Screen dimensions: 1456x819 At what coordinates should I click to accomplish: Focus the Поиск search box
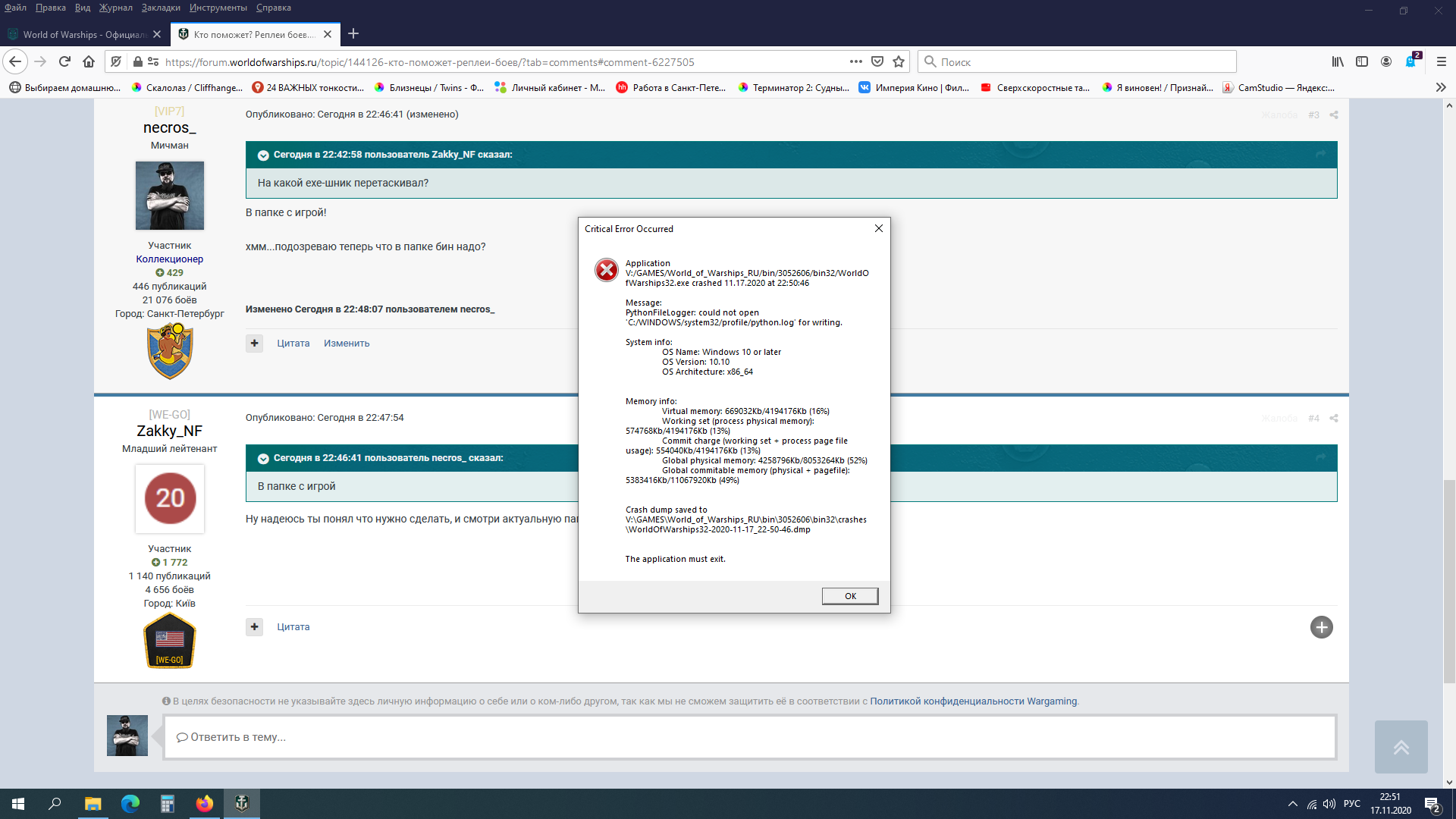point(1077,61)
